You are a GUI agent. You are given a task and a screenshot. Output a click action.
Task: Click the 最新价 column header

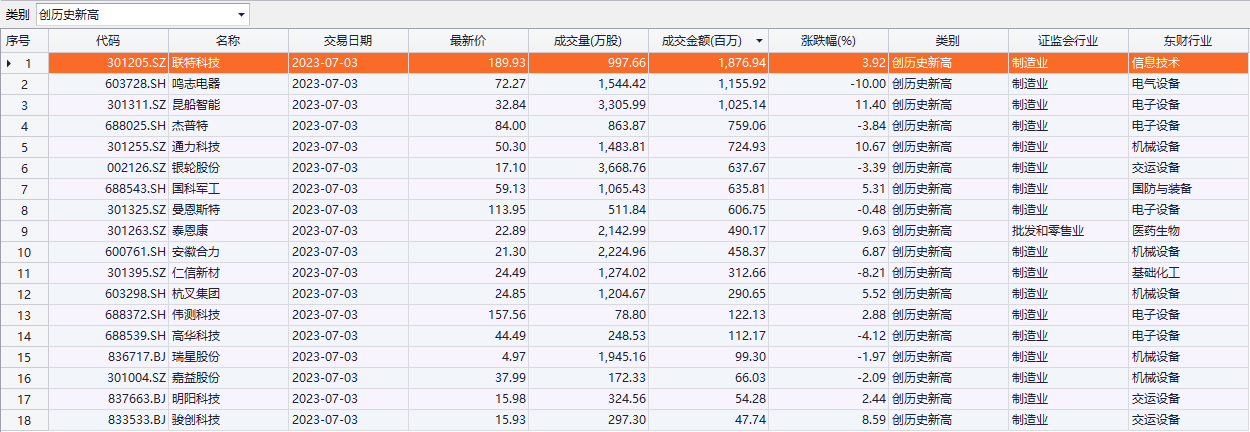pos(468,41)
